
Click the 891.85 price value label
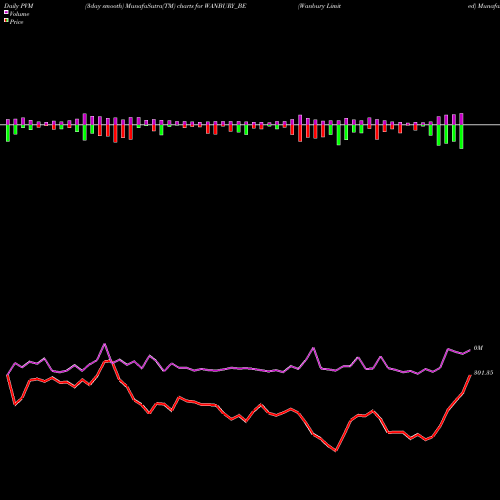(483, 373)
